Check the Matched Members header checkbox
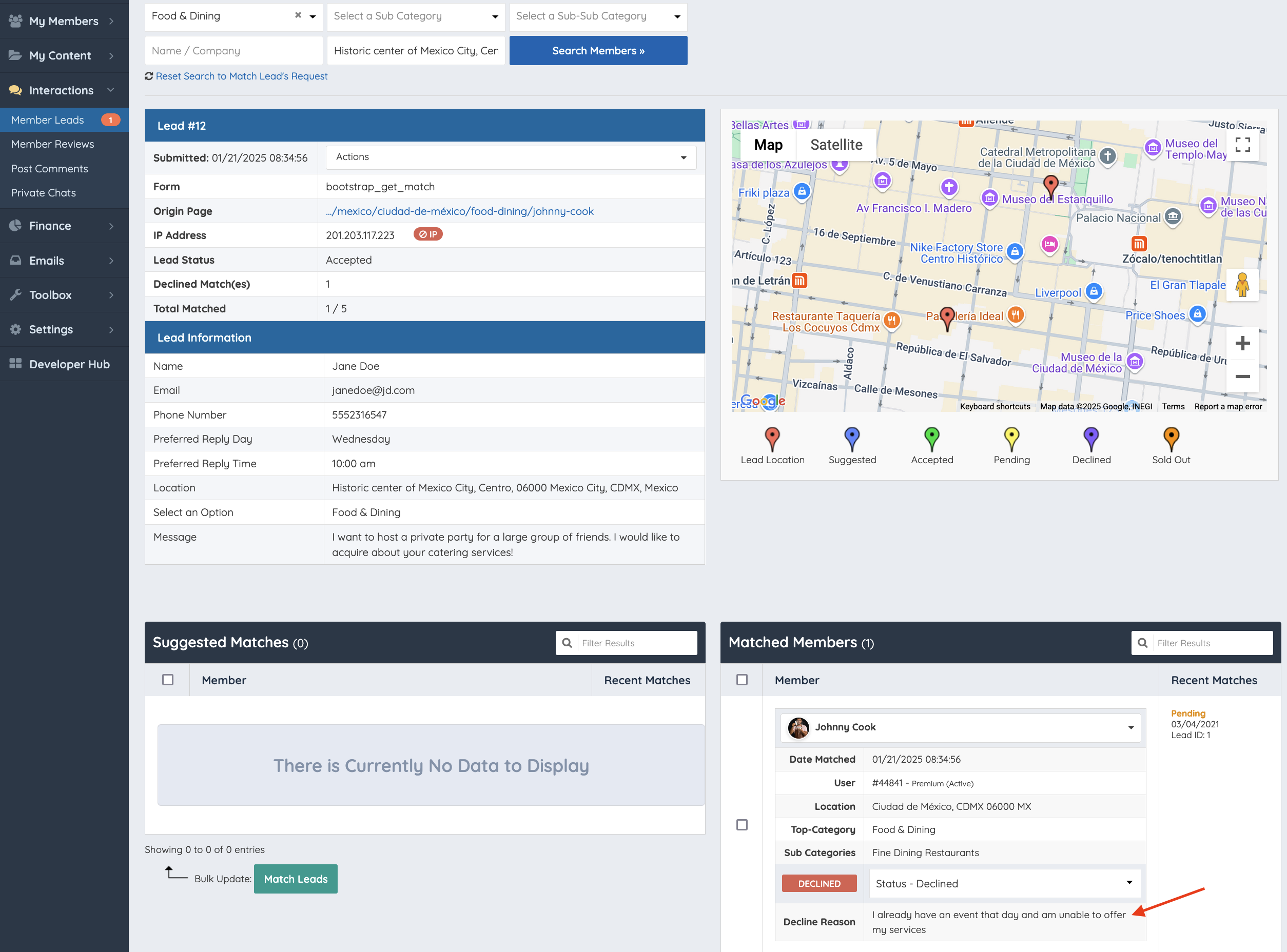 pyautogui.click(x=742, y=680)
